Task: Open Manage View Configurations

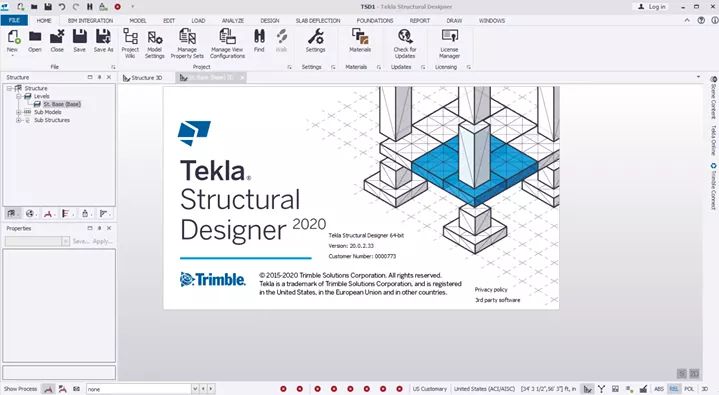Action: pyautogui.click(x=227, y=44)
